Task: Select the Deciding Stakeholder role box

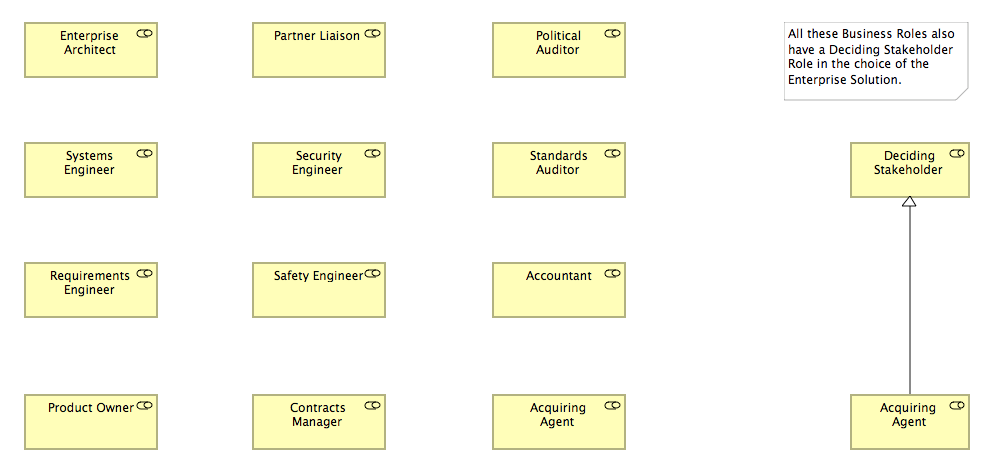Action: 910,170
